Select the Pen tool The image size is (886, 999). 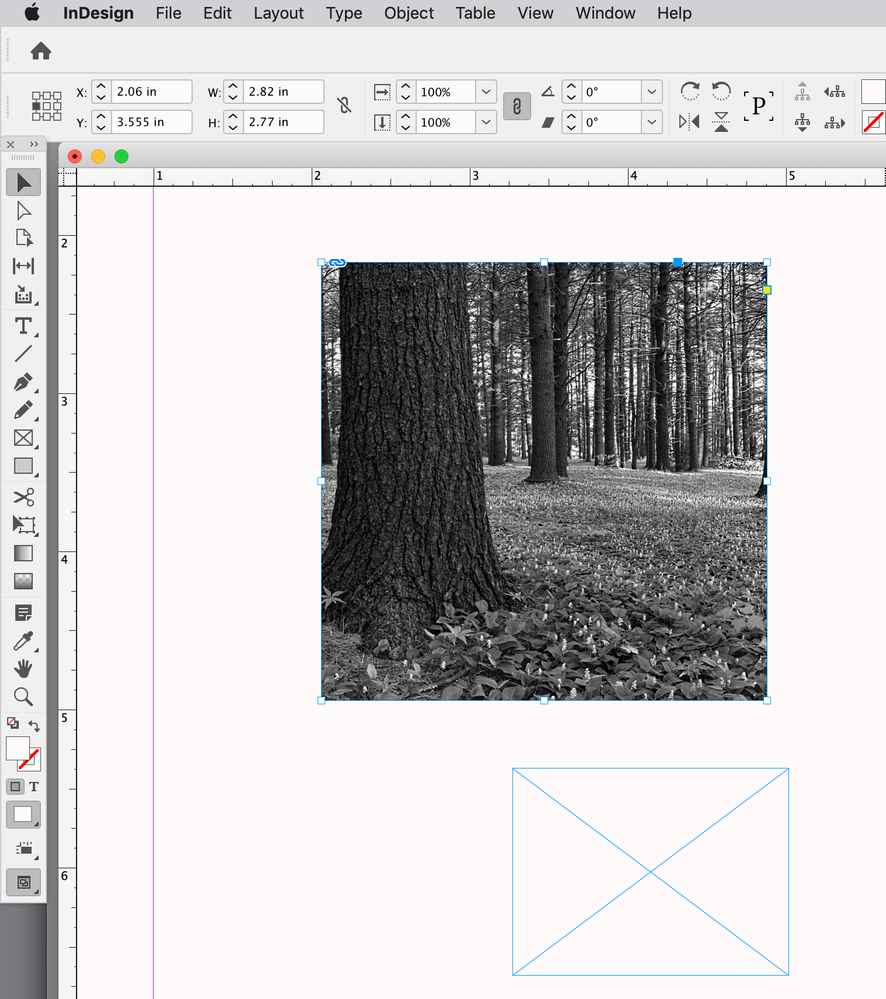tap(23, 382)
